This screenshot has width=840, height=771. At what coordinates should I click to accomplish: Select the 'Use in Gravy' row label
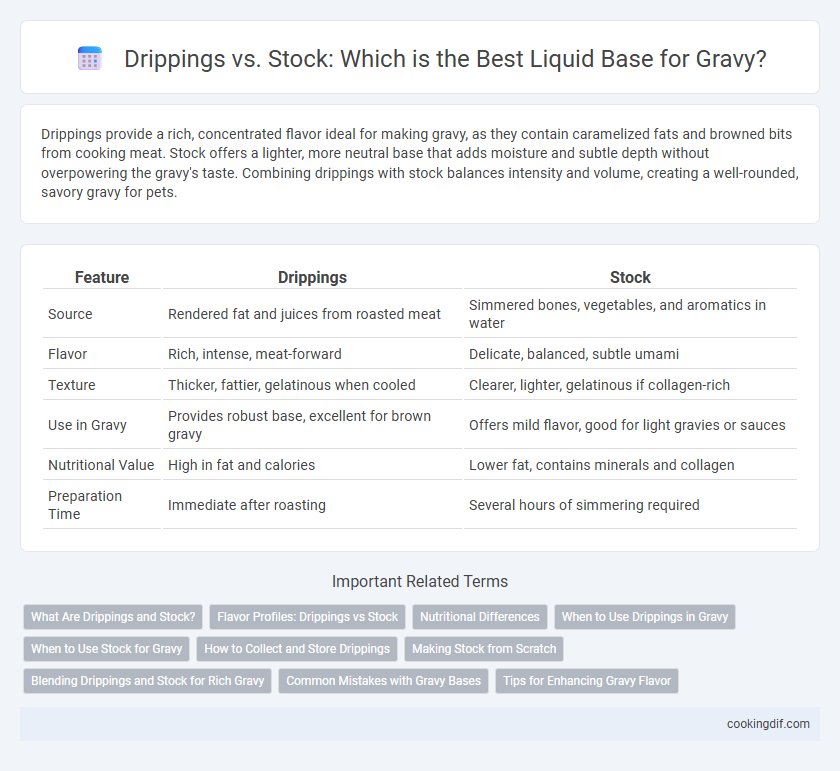[87, 425]
